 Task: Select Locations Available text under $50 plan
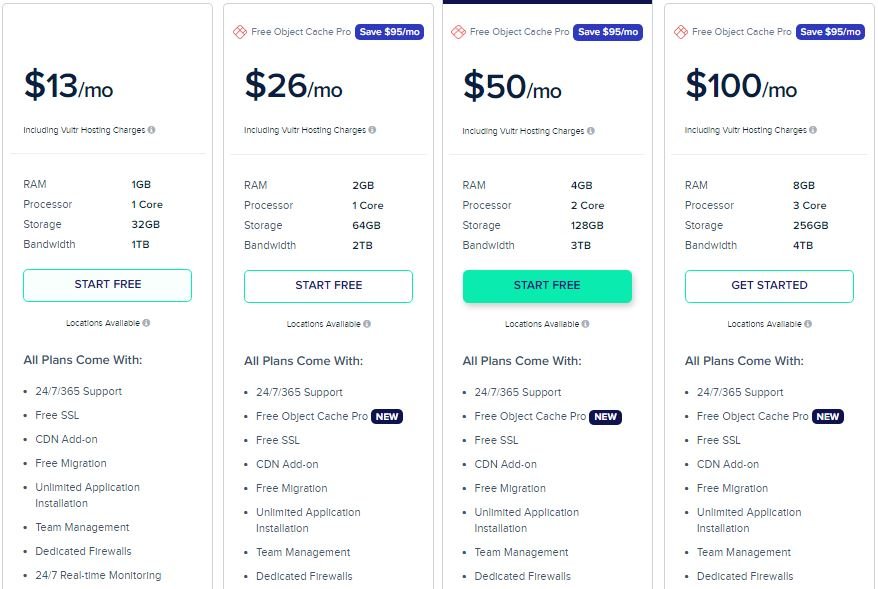(541, 324)
